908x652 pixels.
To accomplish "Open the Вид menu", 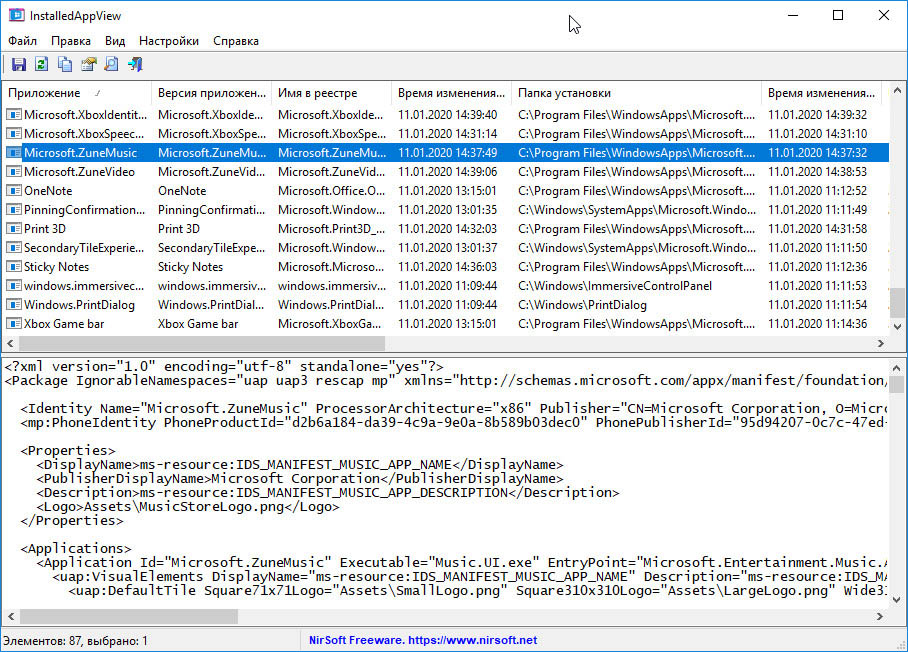I will (115, 41).
